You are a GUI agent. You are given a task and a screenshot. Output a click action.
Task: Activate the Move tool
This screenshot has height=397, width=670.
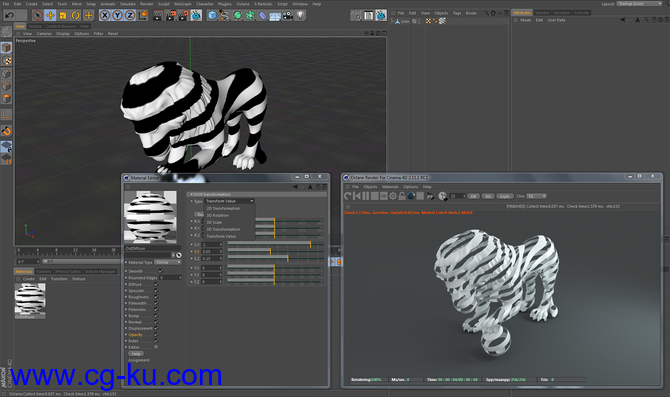[x=50, y=15]
